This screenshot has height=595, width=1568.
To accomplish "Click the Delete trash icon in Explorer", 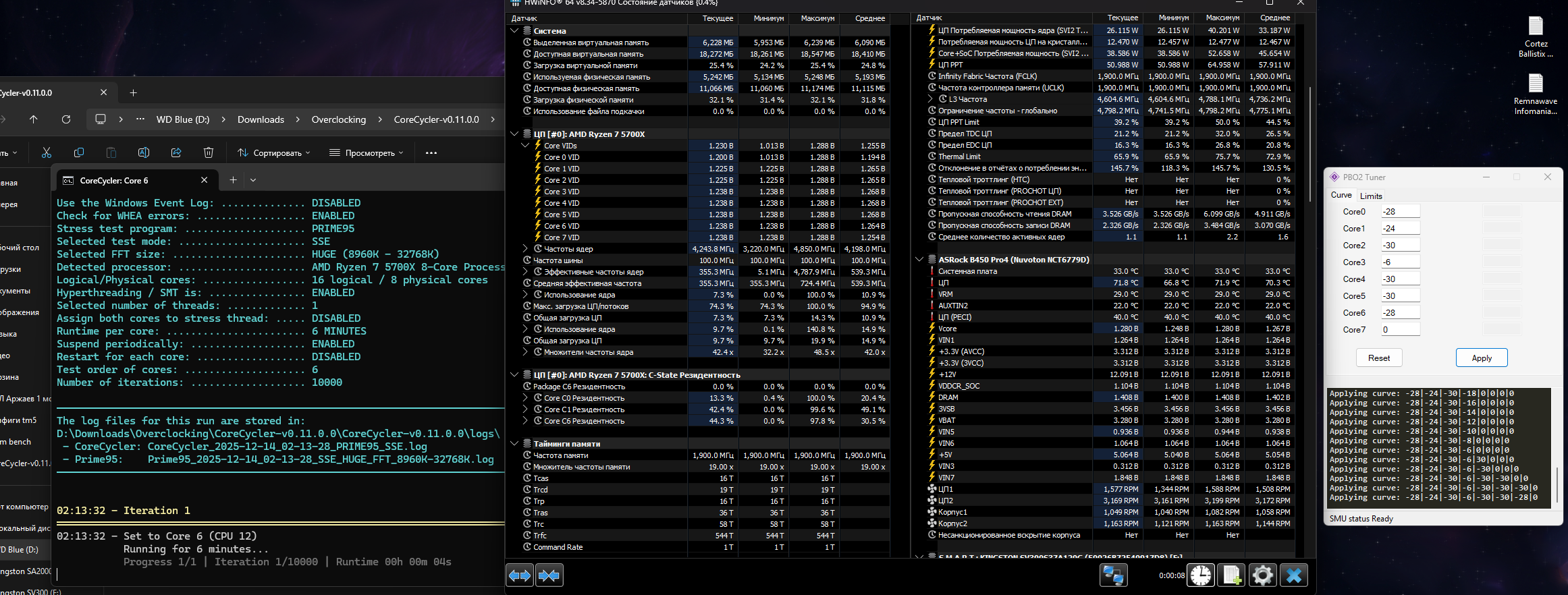I will (x=209, y=153).
